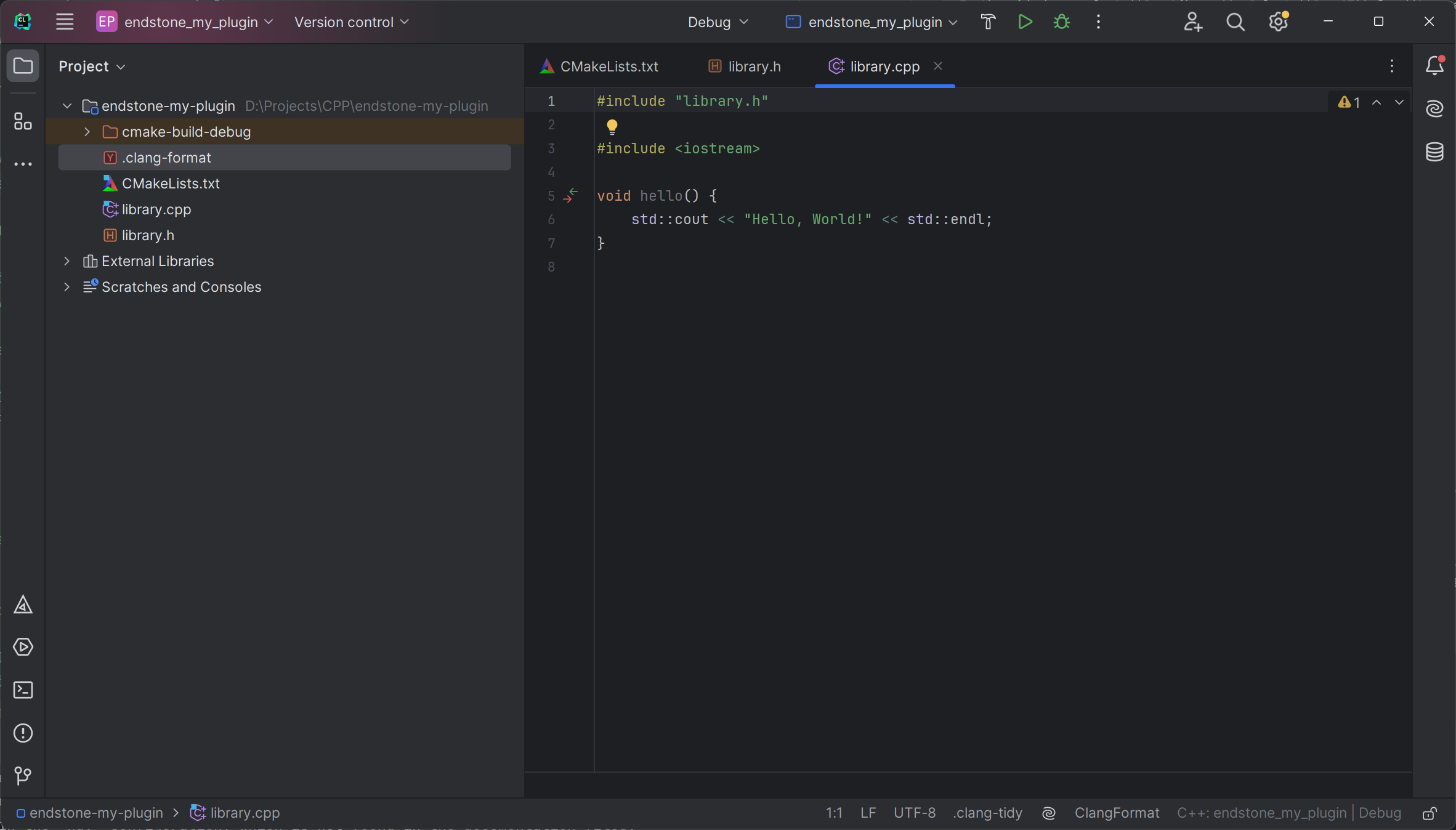Start debugging with the bug icon
Image resolution: width=1456 pixels, height=830 pixels.
1062,22
